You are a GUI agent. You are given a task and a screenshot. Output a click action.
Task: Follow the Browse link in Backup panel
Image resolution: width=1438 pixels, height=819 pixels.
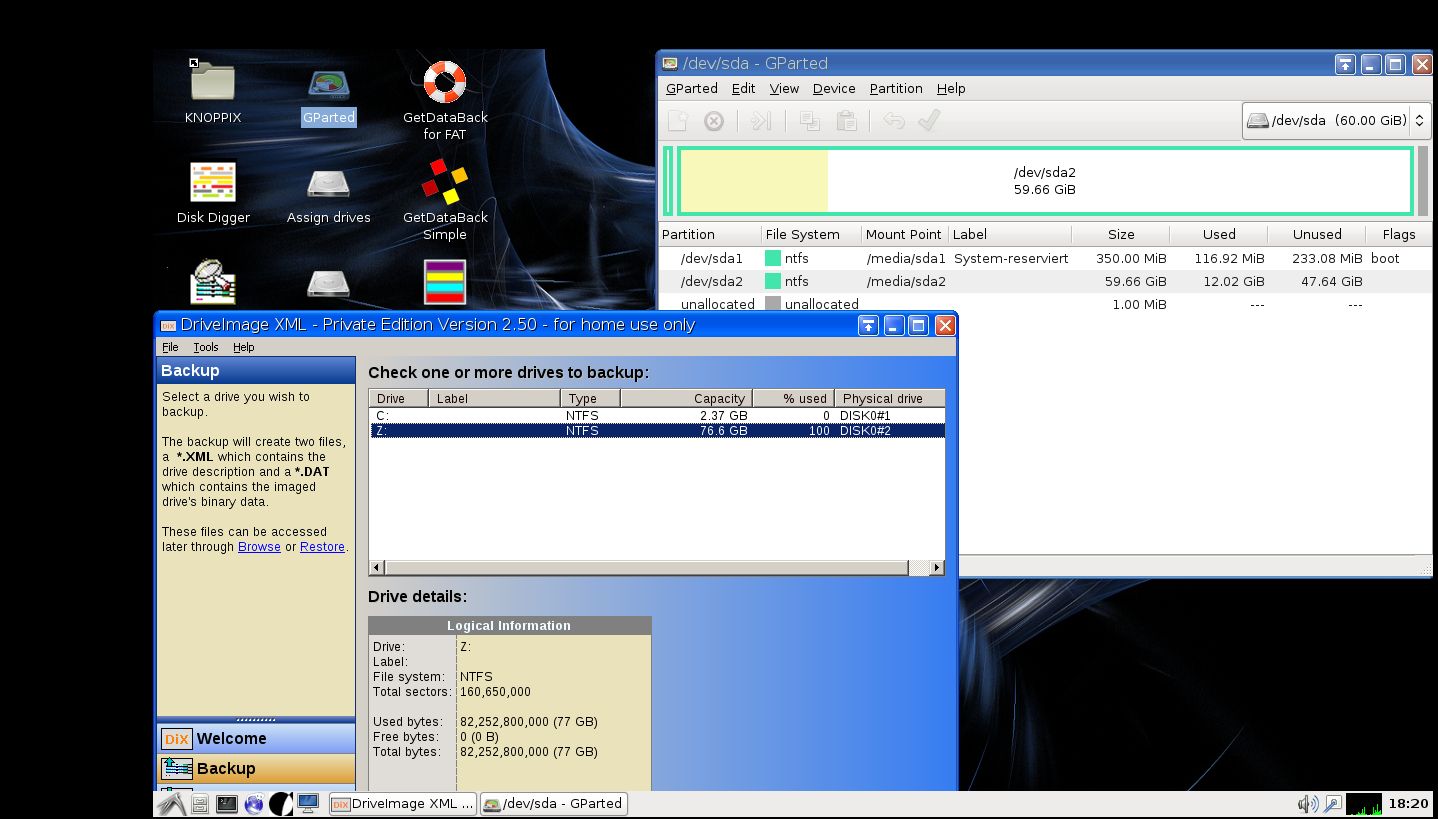pyautogui.click(x=259, y=547)
